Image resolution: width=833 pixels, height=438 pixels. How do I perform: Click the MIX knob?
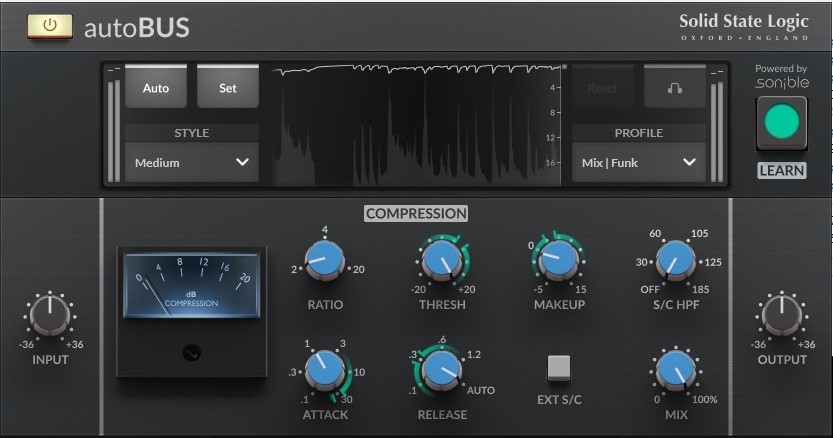pos(675,371)
